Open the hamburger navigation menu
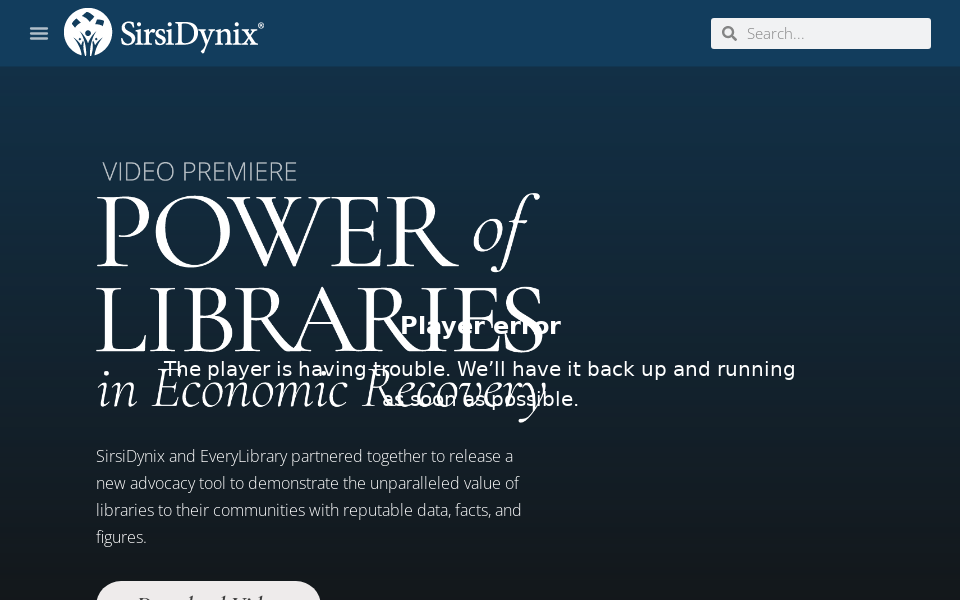This screenshot has height=600, width=960. point(39,33)
